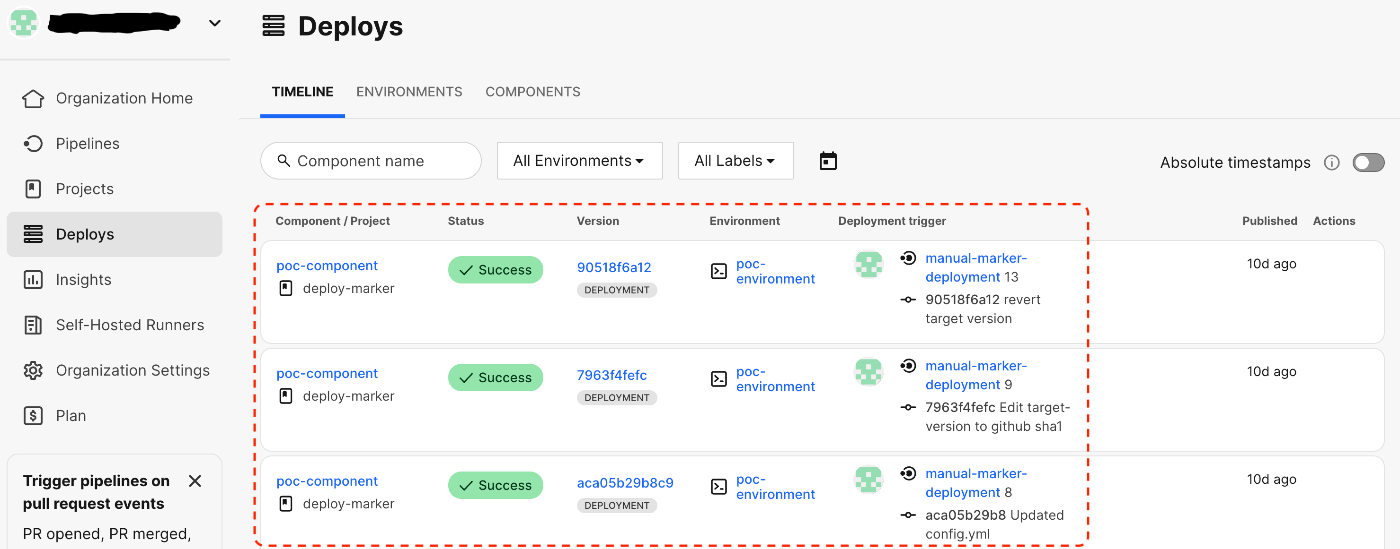The image size is (1400, 549).
Task: Click the terminal environment icon in 7963f4fefc row
Action: click(x=718, y=379)
